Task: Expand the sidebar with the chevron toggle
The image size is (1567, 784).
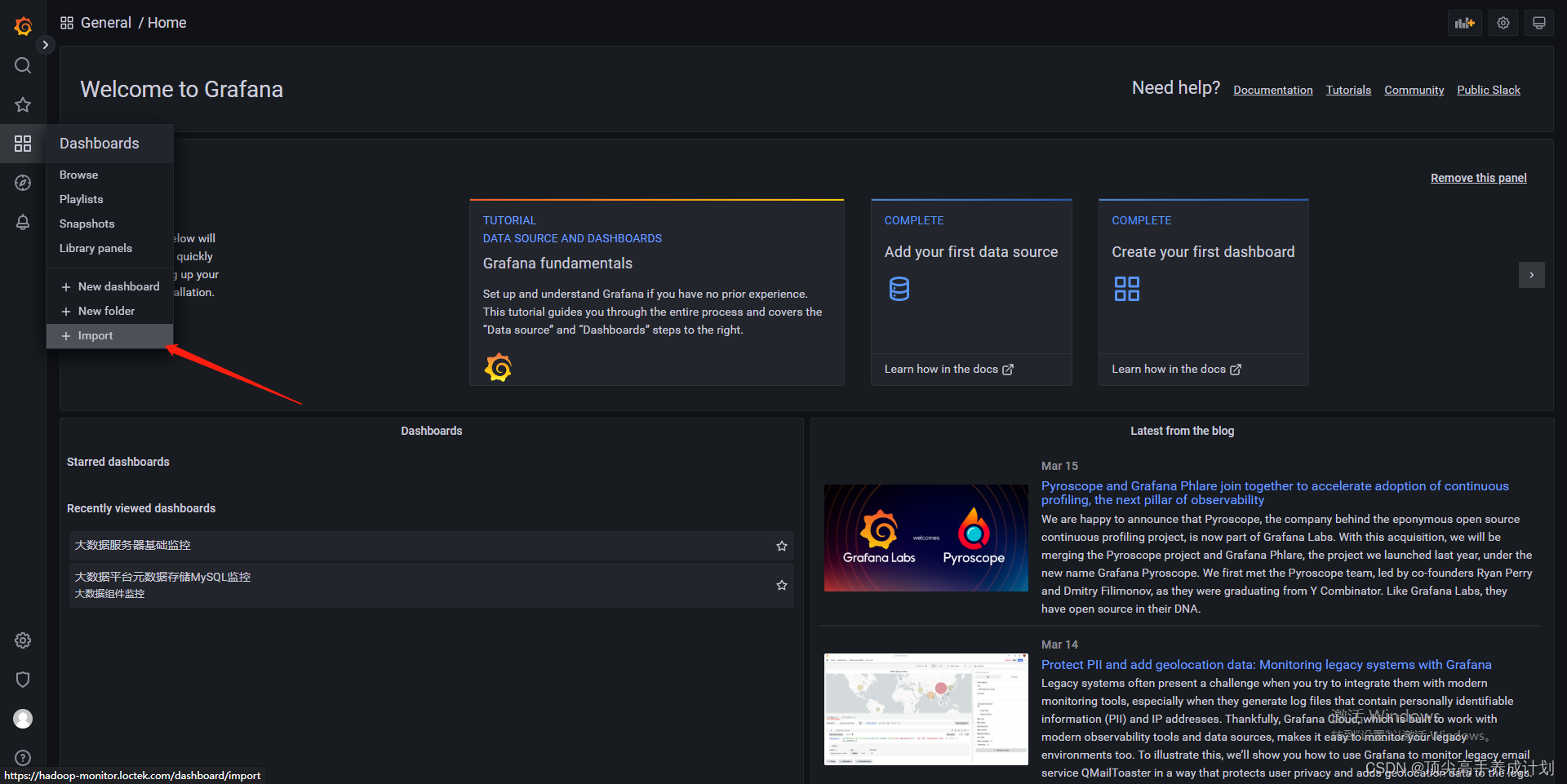Action: point(46,45)
